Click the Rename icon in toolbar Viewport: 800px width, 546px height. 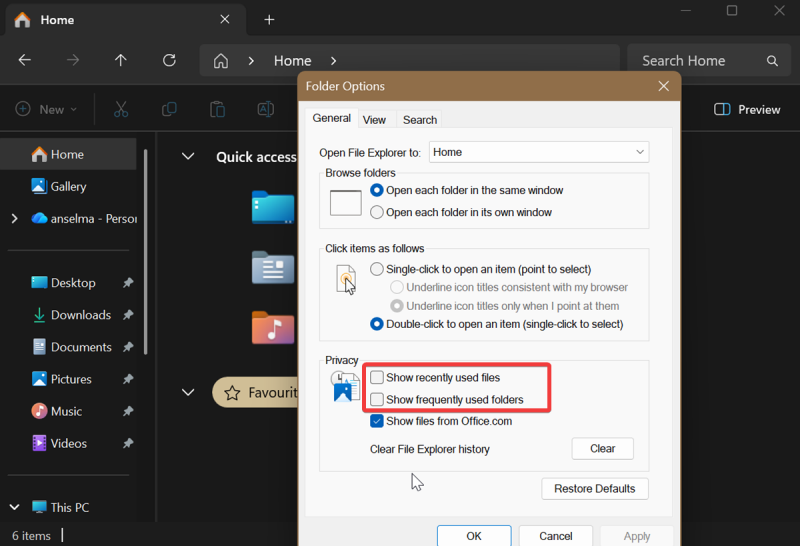coord(265,109)
